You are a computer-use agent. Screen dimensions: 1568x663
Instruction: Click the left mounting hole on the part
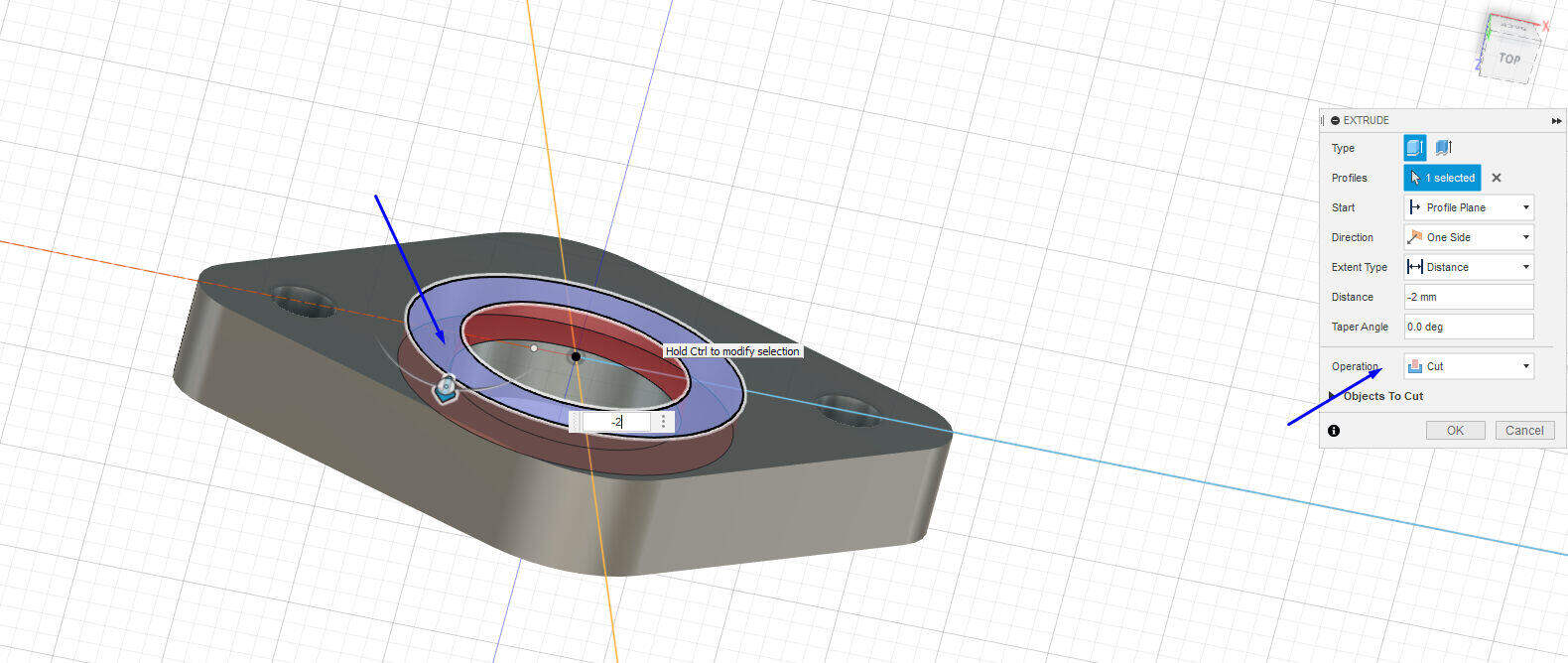point(304,301)
